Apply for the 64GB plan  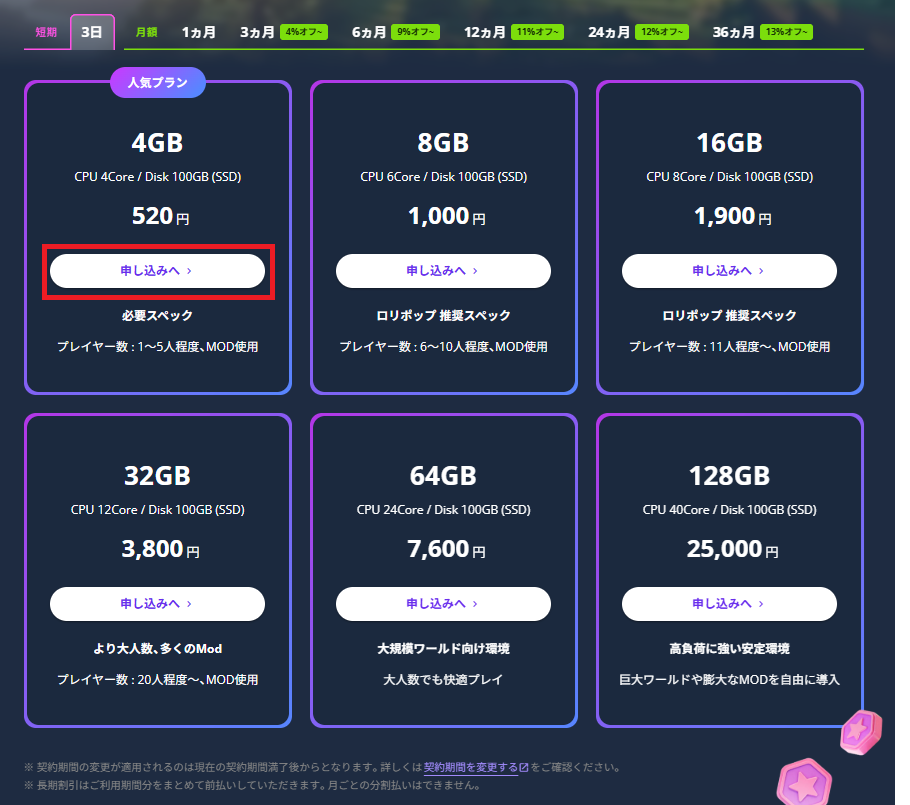pyautogui.click(x=443, y=604)
